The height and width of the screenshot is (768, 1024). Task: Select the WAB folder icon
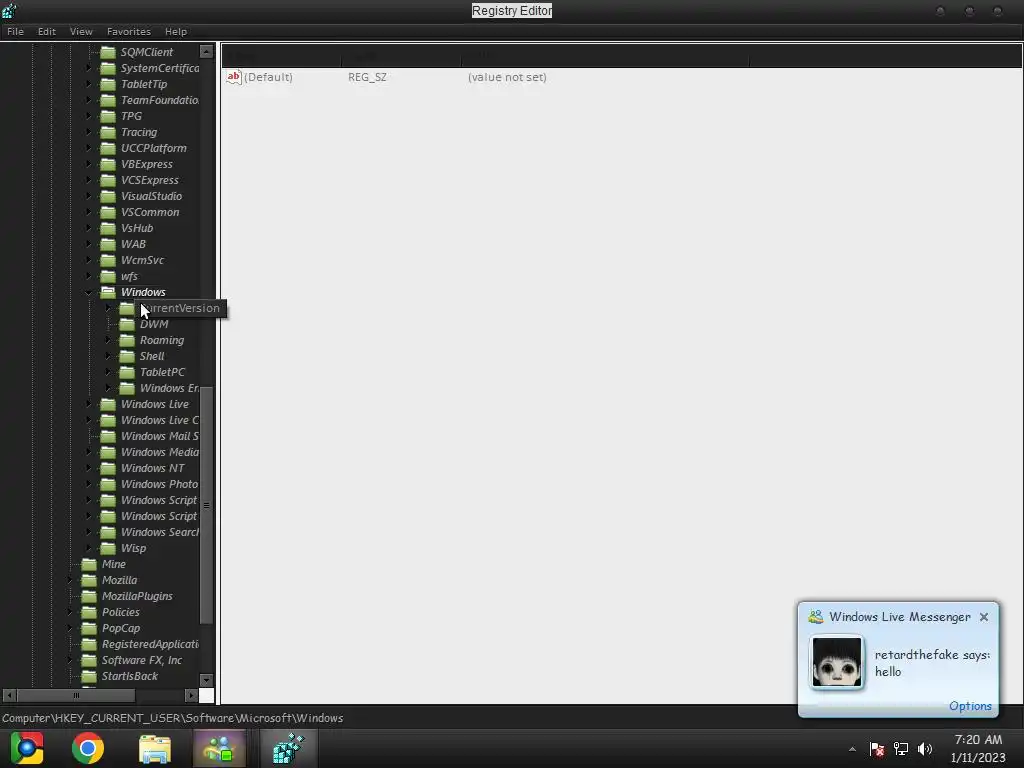tap(108, 244)
